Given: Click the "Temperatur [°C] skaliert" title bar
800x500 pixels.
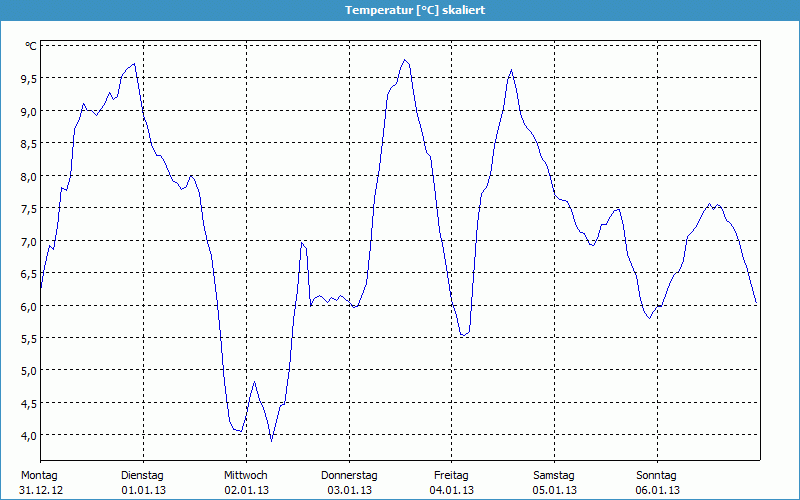Looking at the screenshot, I should tap(400, 9).
